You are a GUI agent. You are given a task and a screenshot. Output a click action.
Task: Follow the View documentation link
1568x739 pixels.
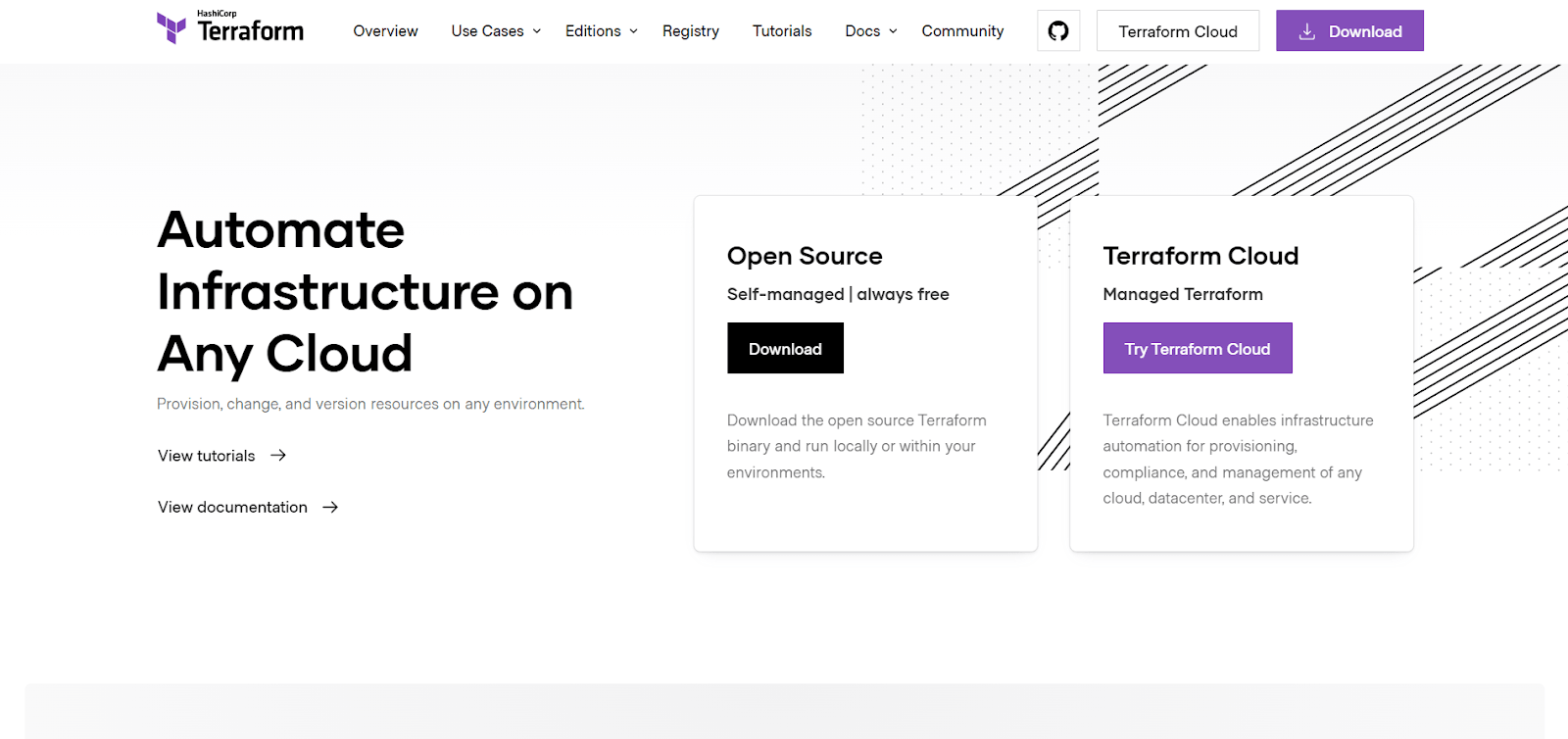[x=233, y=507]
